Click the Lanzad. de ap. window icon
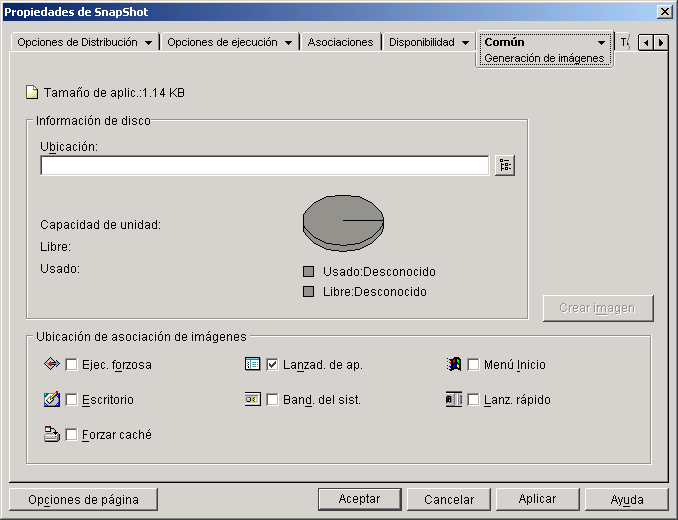This screenshot has height=520, width=678. pos(253,364)
